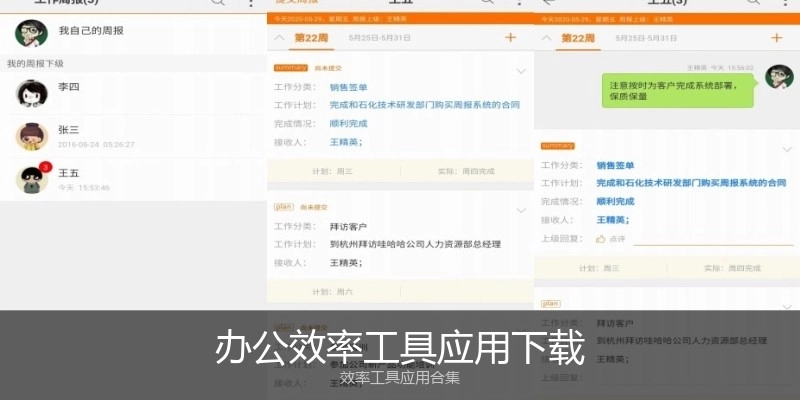Tap 王五's avatar with red badge
Viewport: 800px width, 400px height.
click(32, 179)
